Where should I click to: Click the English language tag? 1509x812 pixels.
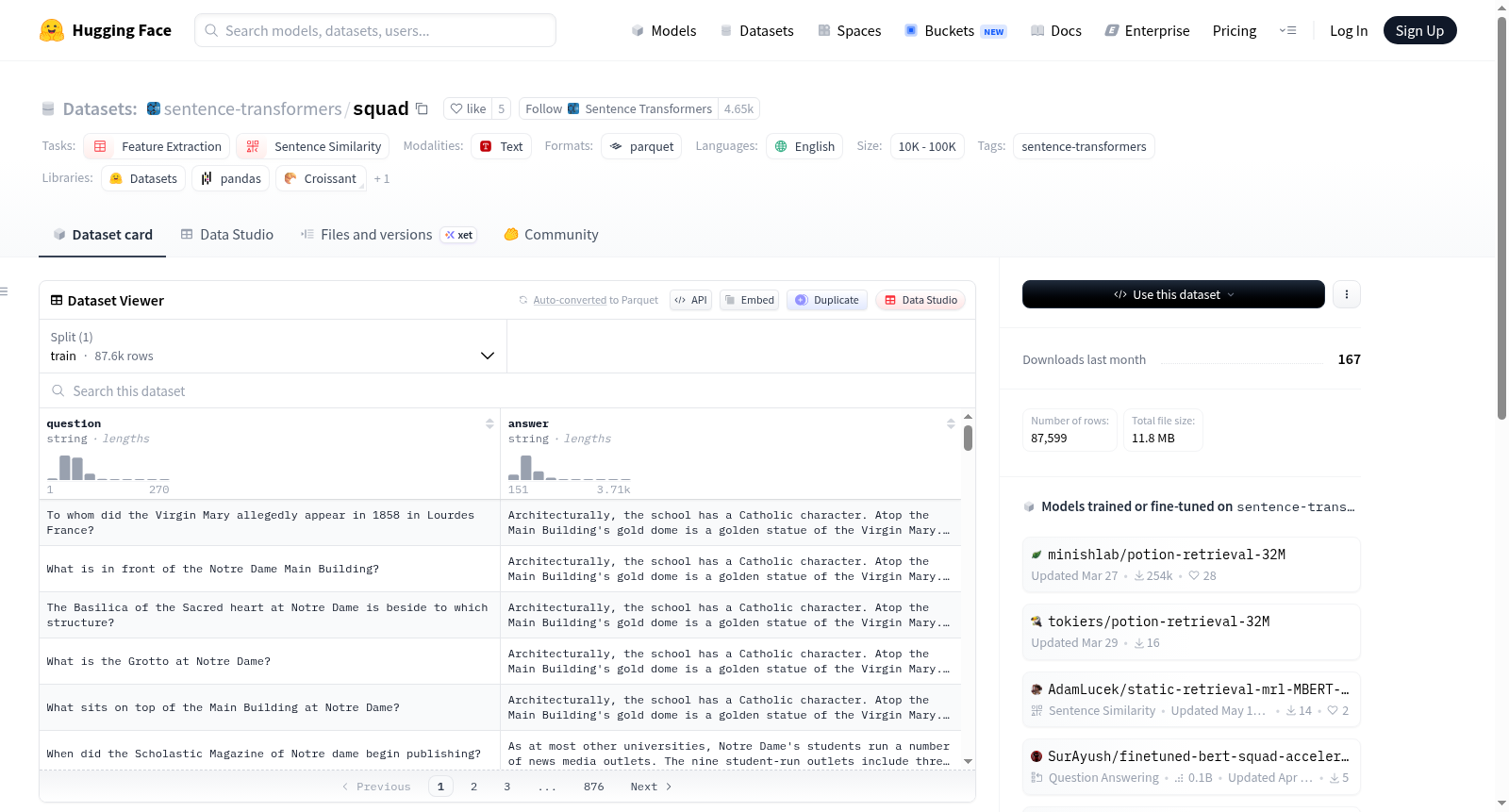(x=804, y=146)
